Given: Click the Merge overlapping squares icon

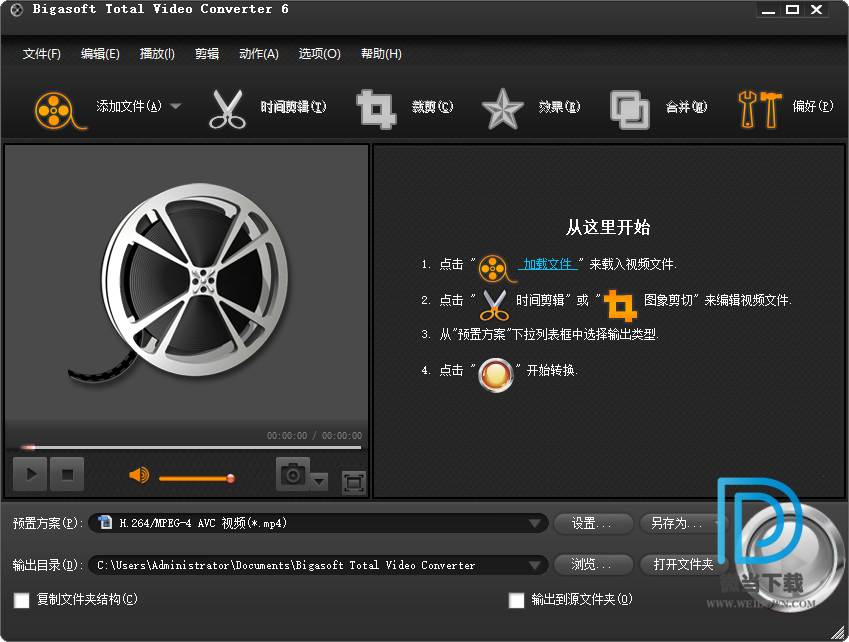Looking at the screenshot, I should click(629, 109).
